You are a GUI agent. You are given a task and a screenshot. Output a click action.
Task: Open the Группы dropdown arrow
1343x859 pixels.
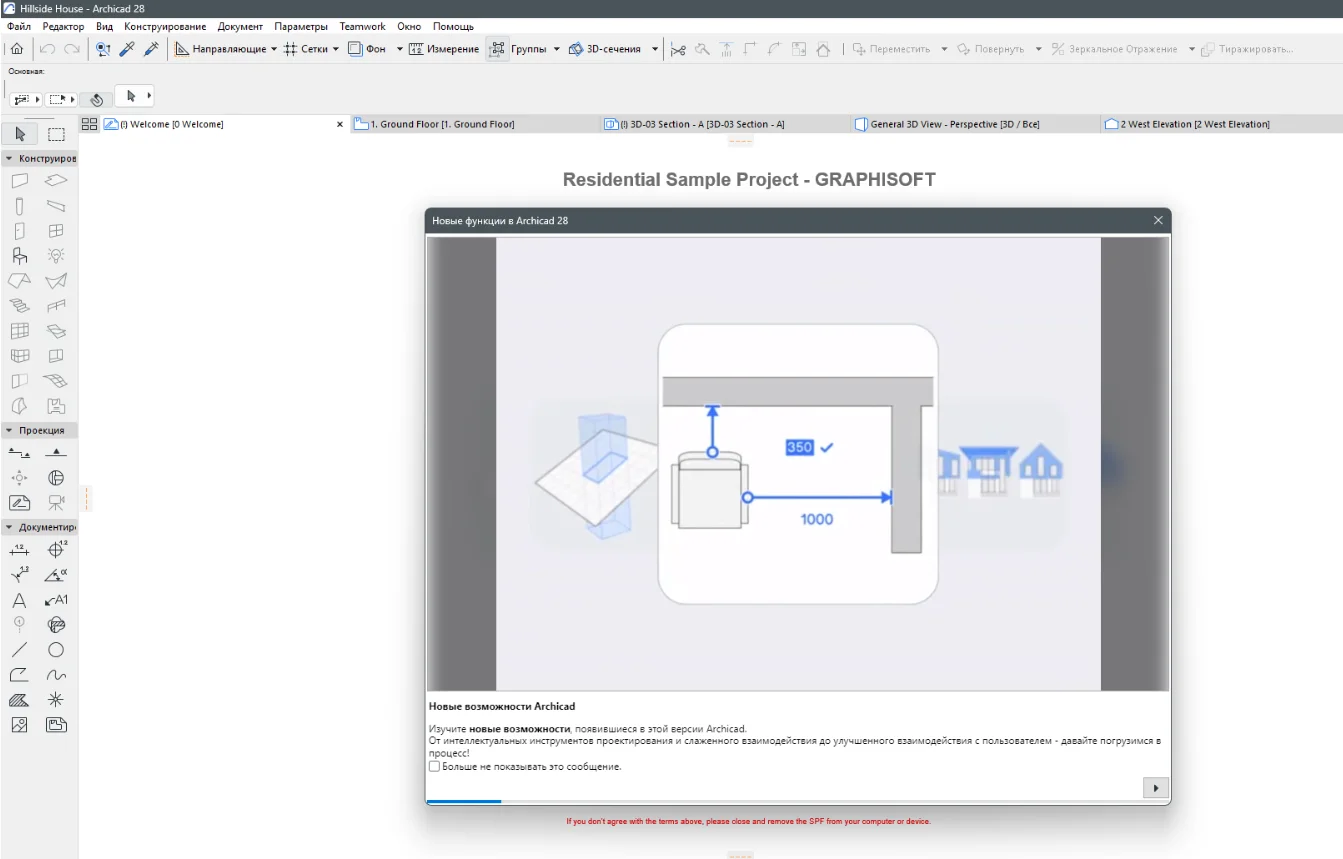point(557,48)
